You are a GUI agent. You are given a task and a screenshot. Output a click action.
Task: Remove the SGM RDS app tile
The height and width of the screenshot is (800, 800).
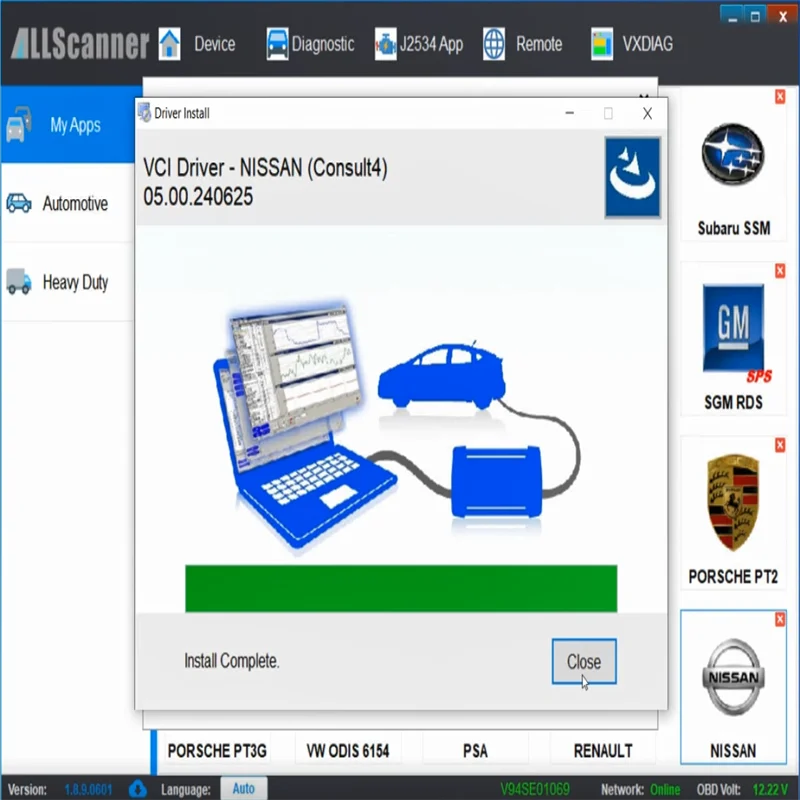point(780,271)
